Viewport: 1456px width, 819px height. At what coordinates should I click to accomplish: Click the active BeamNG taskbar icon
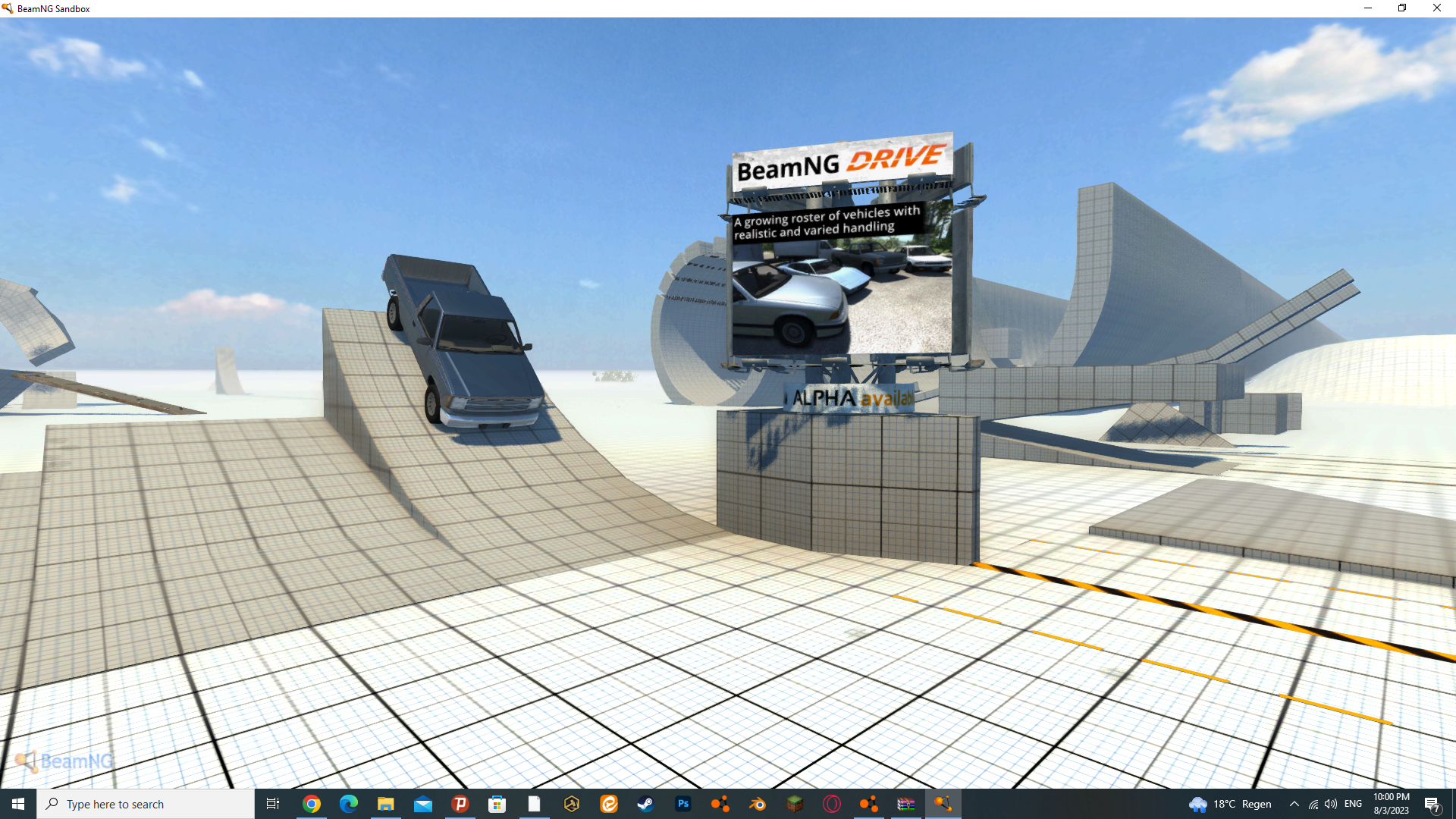coord(943,804)
